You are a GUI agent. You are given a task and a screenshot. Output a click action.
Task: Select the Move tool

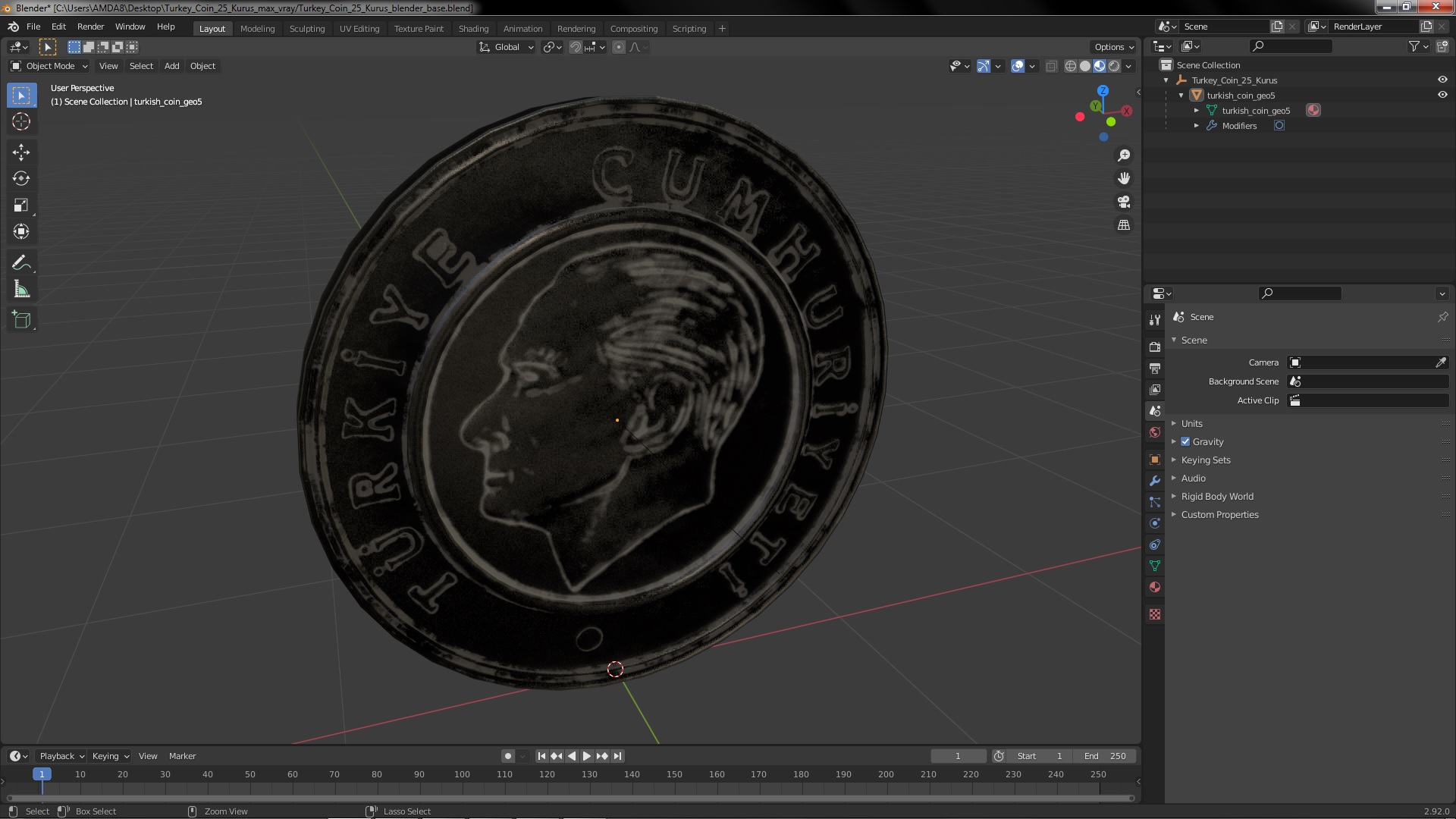click(21, 152)
